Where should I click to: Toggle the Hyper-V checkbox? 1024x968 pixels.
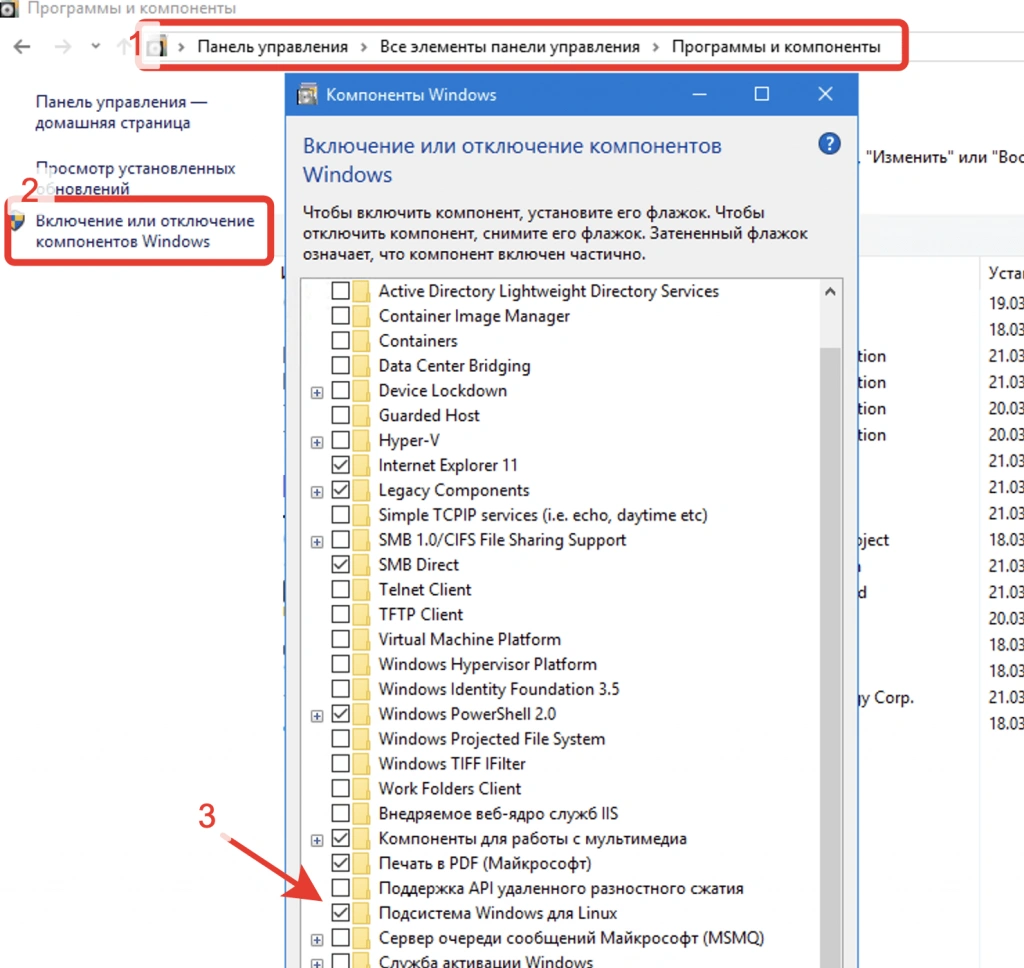coord(340,440)
